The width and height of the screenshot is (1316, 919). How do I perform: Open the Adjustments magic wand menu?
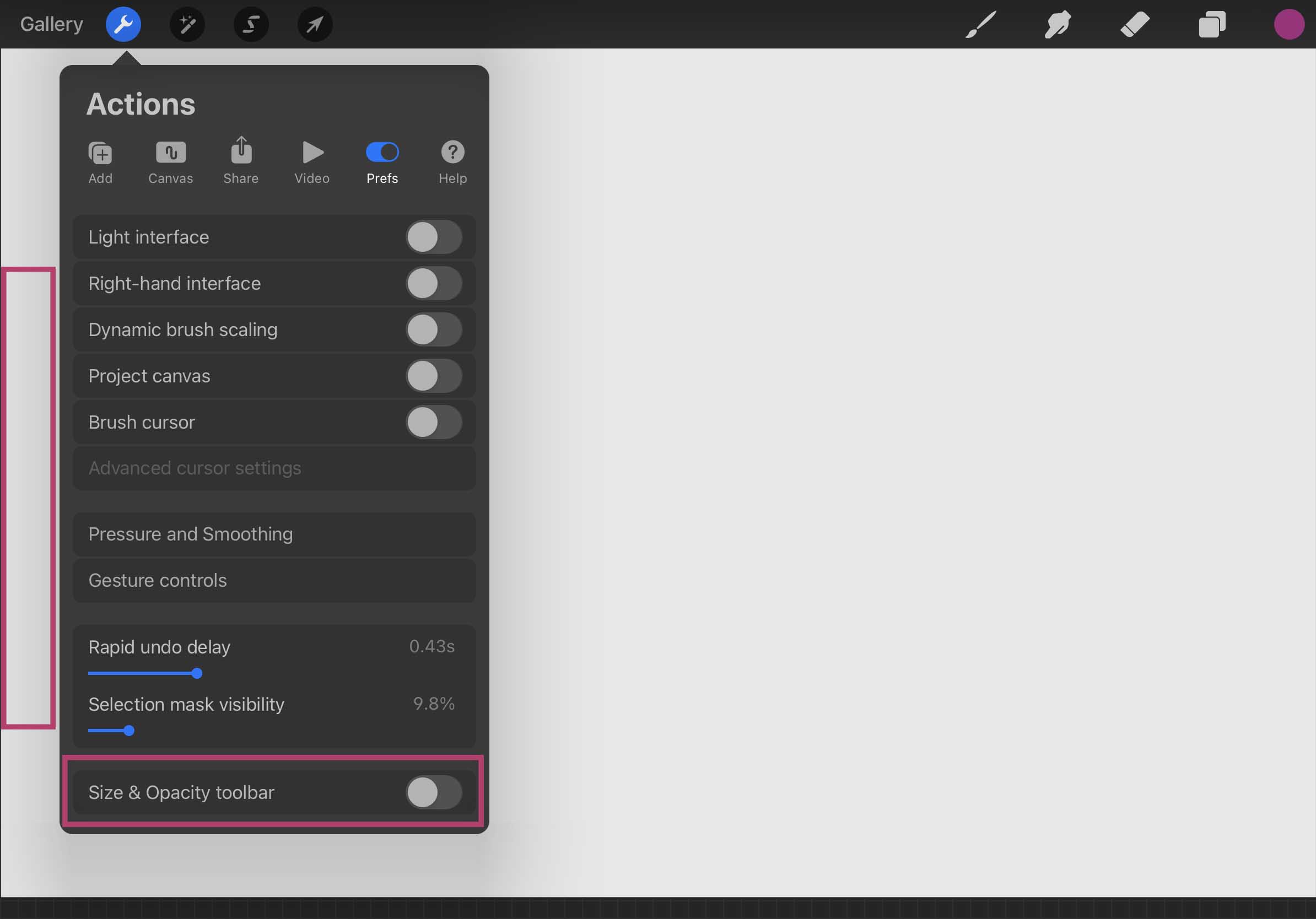click(x=187, y=24)
